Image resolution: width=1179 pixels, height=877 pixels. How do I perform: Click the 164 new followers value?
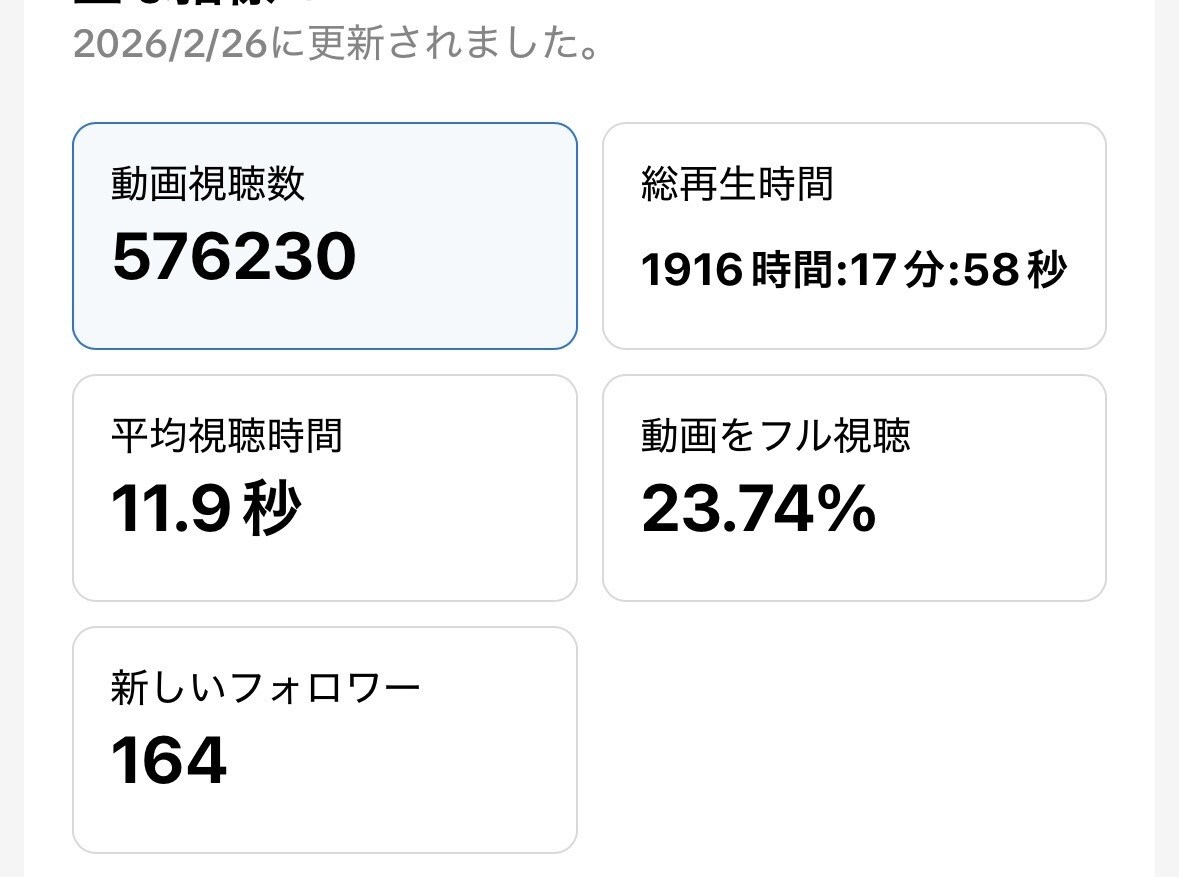168,760
